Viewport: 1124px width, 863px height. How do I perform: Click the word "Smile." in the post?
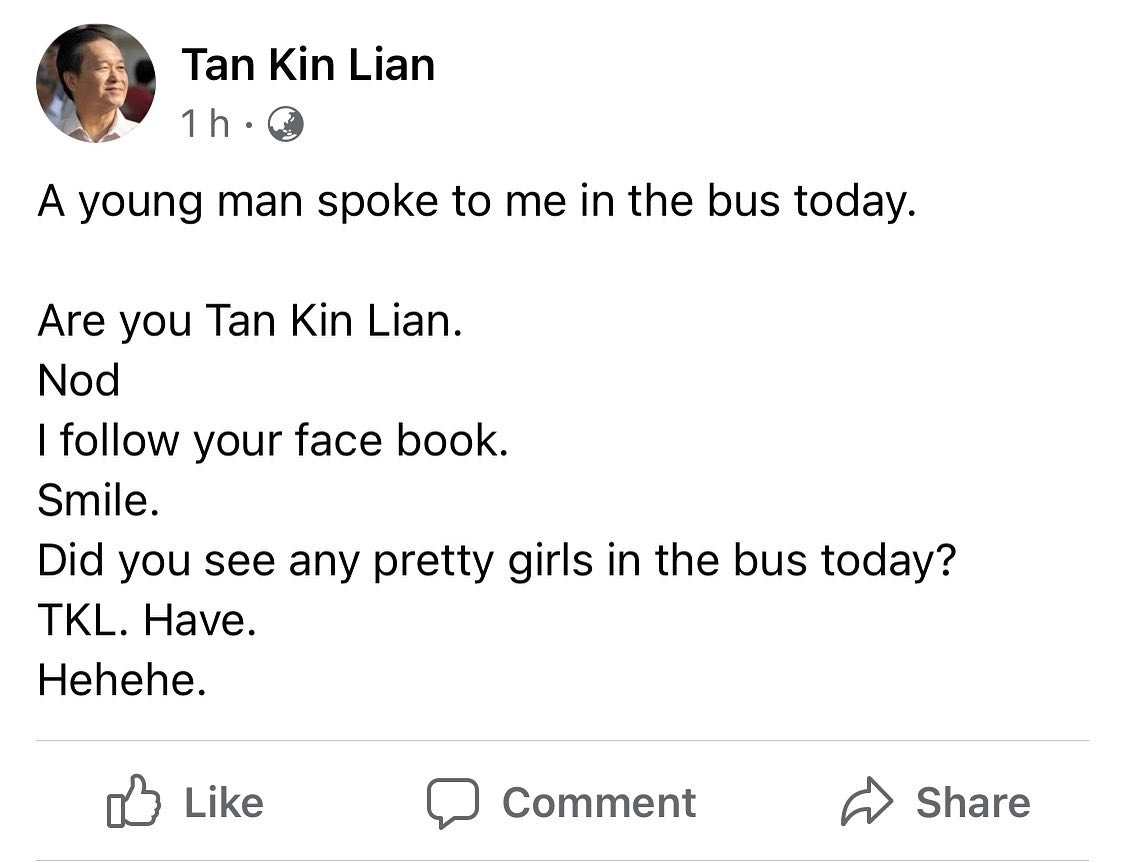[98, 500]
